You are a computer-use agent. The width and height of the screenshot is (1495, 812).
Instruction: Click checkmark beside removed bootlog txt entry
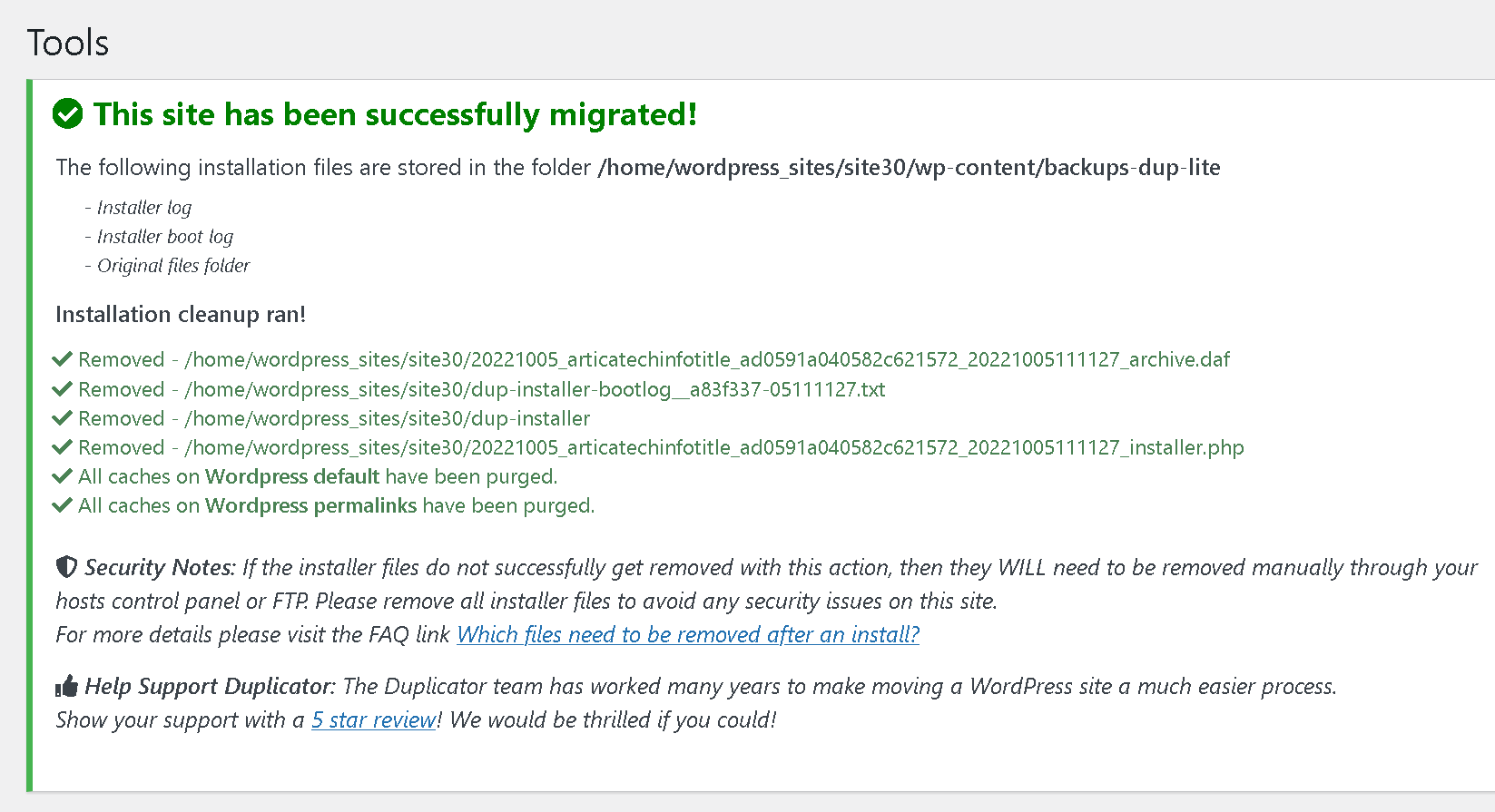click(62, 389)
